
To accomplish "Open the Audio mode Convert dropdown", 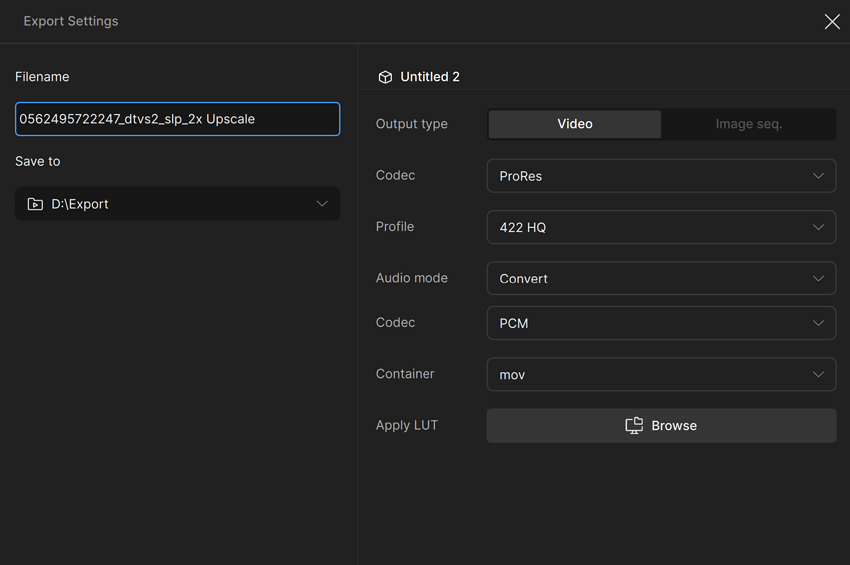I will click(661, 278).
